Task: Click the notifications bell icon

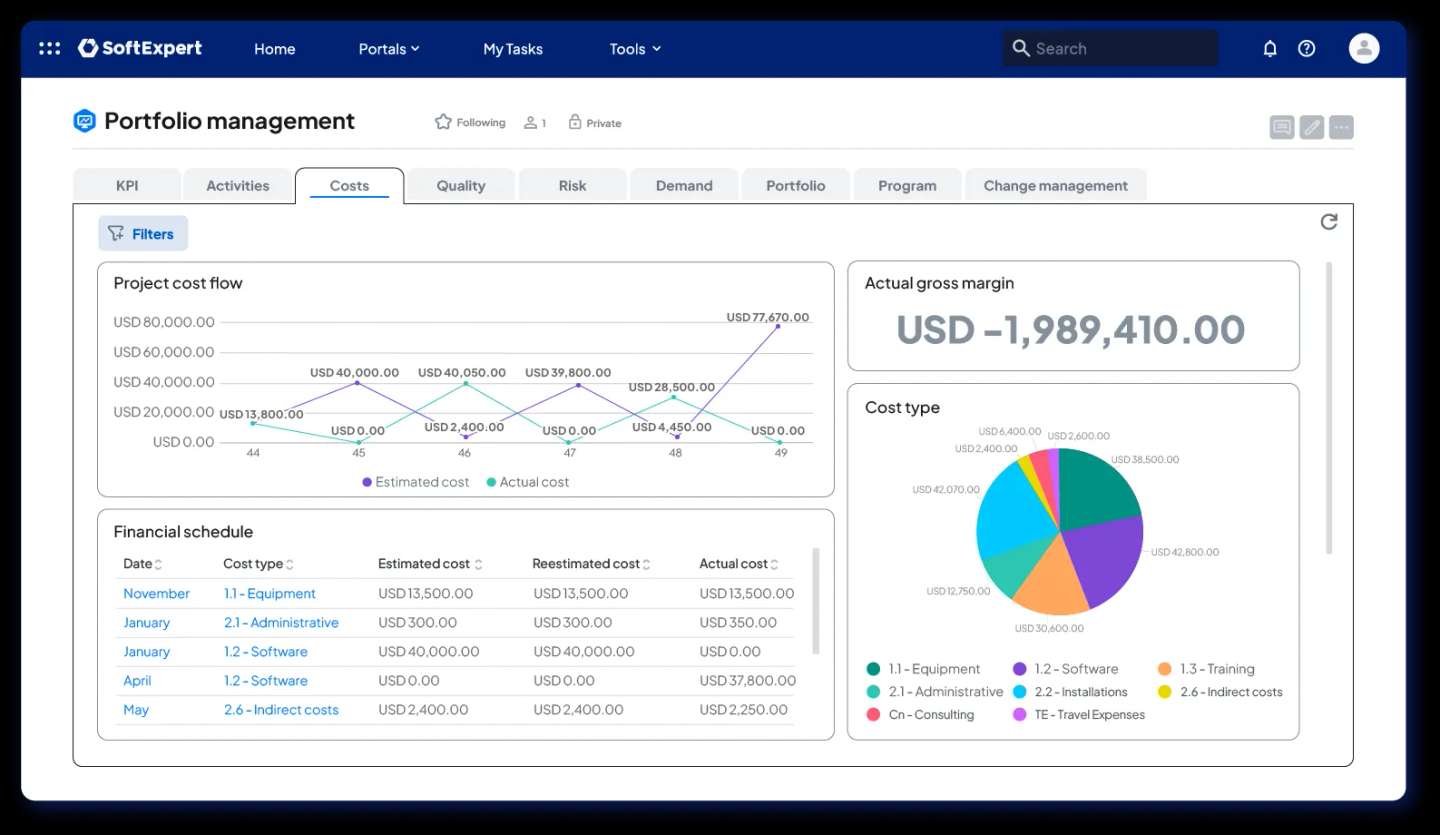Action: point(1270,48)
